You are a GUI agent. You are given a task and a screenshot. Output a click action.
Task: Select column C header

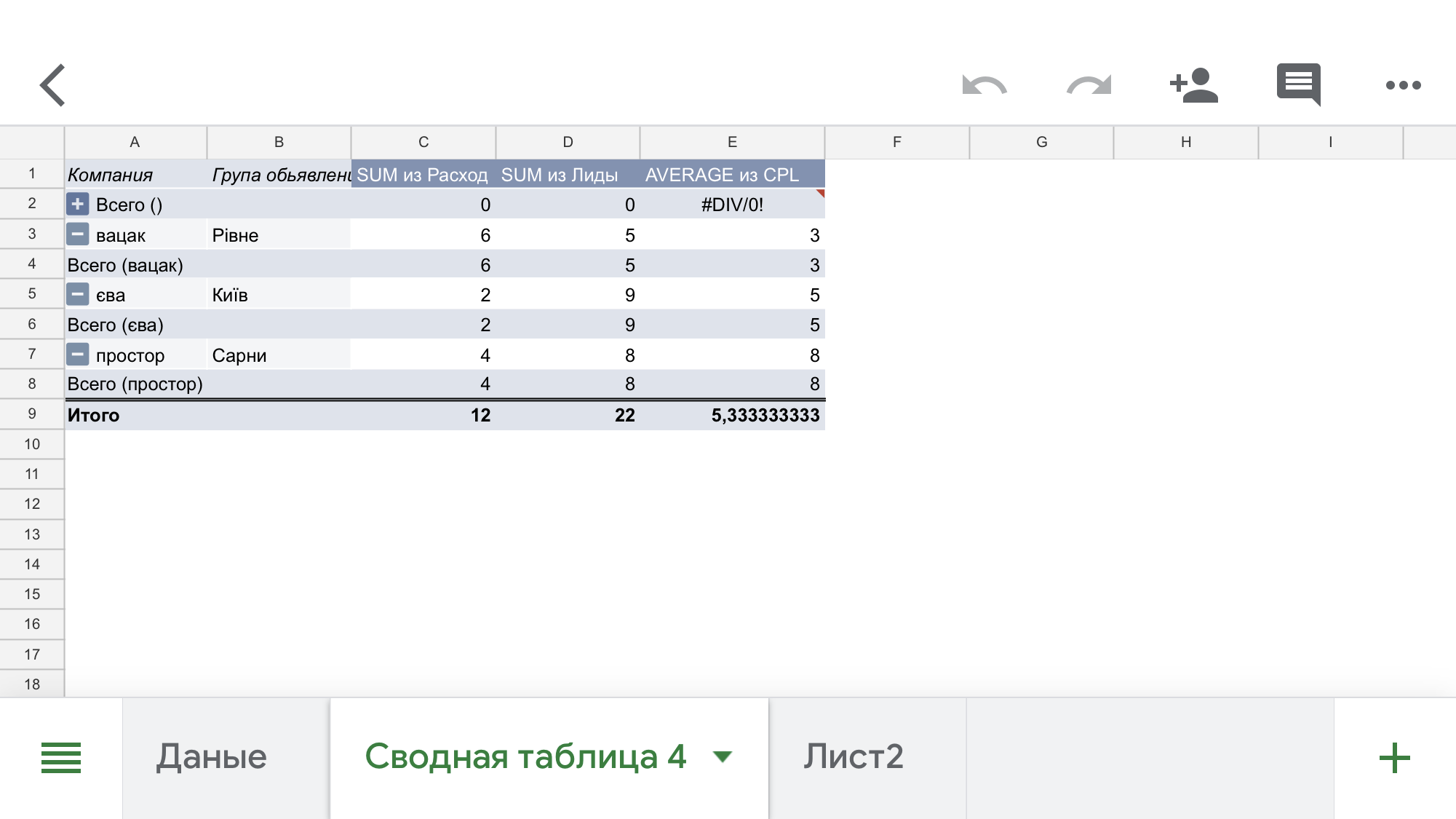423,143
